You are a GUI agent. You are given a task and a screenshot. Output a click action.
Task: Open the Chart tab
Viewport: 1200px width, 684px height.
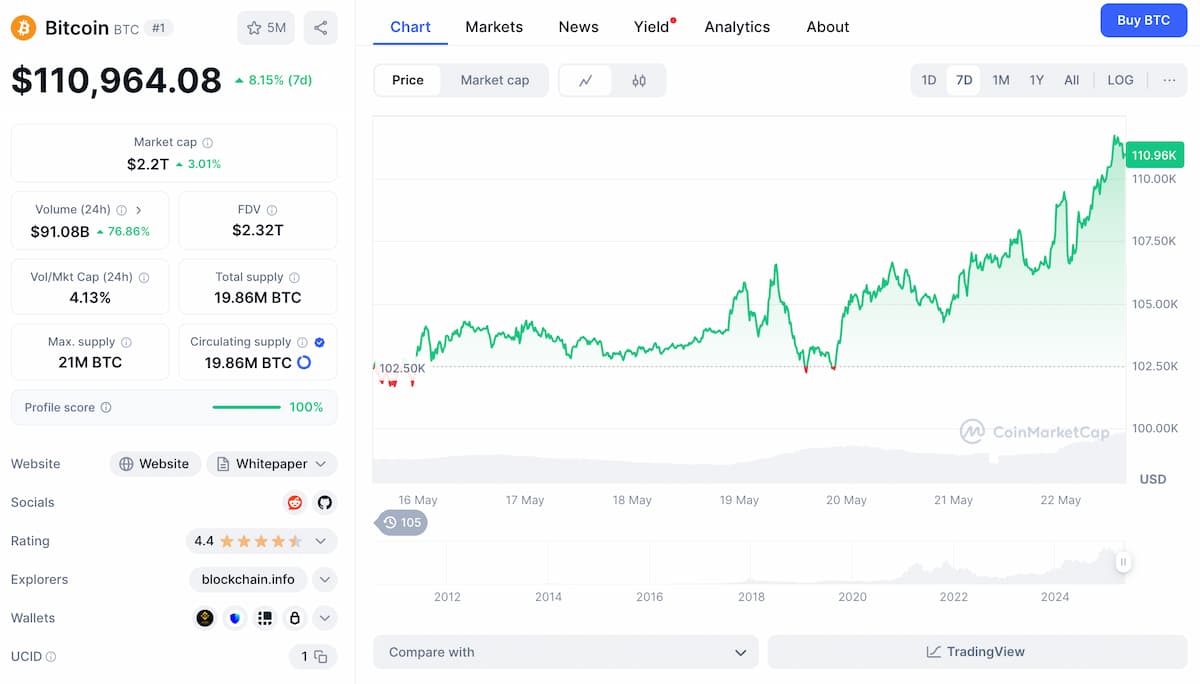point(410,27)
